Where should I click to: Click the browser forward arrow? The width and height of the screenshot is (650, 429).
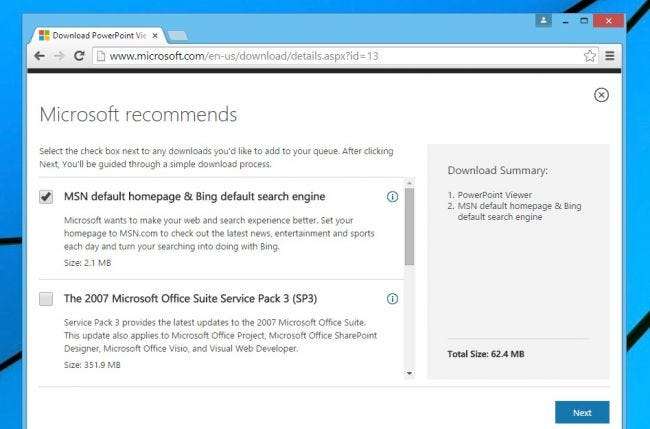59,56
